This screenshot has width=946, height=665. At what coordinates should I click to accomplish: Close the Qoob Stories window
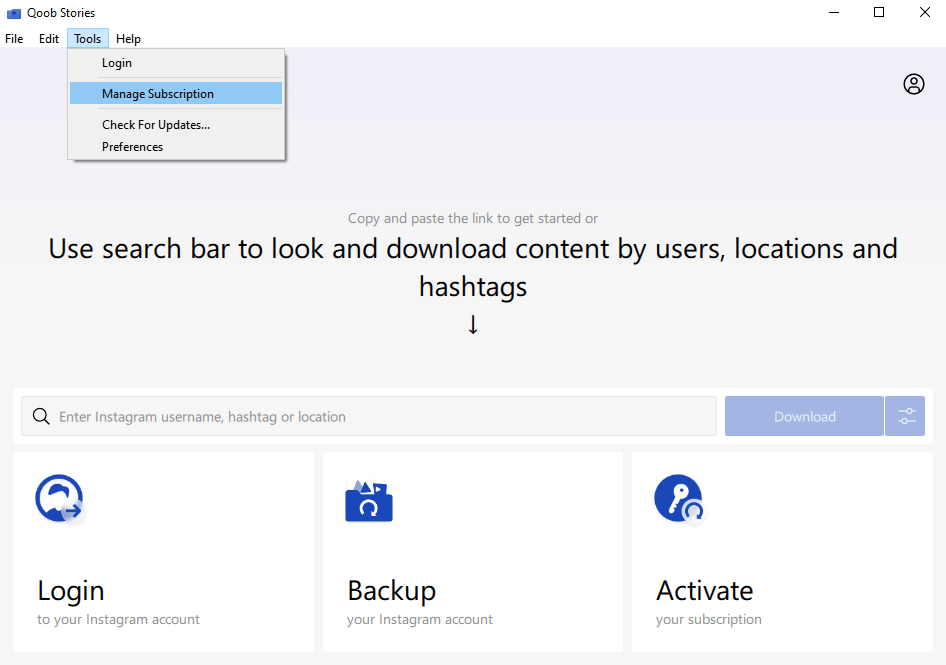coord(924,12)
